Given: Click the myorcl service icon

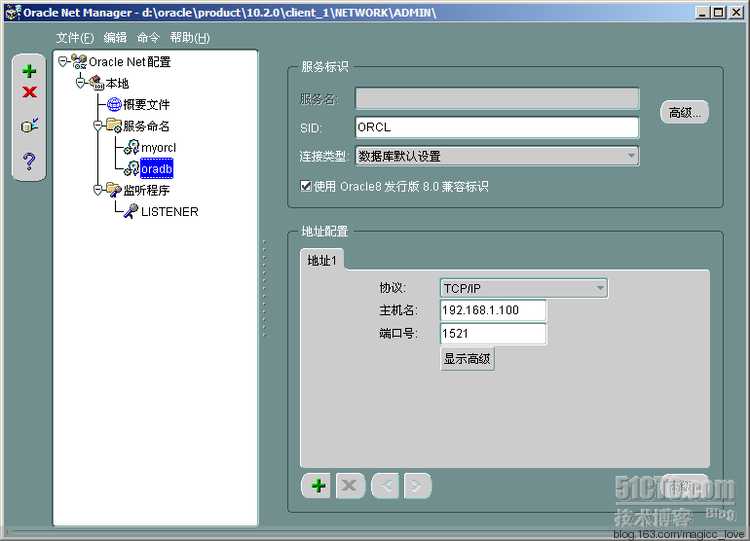Looking at the screenshot, I should tap(132, 147).
